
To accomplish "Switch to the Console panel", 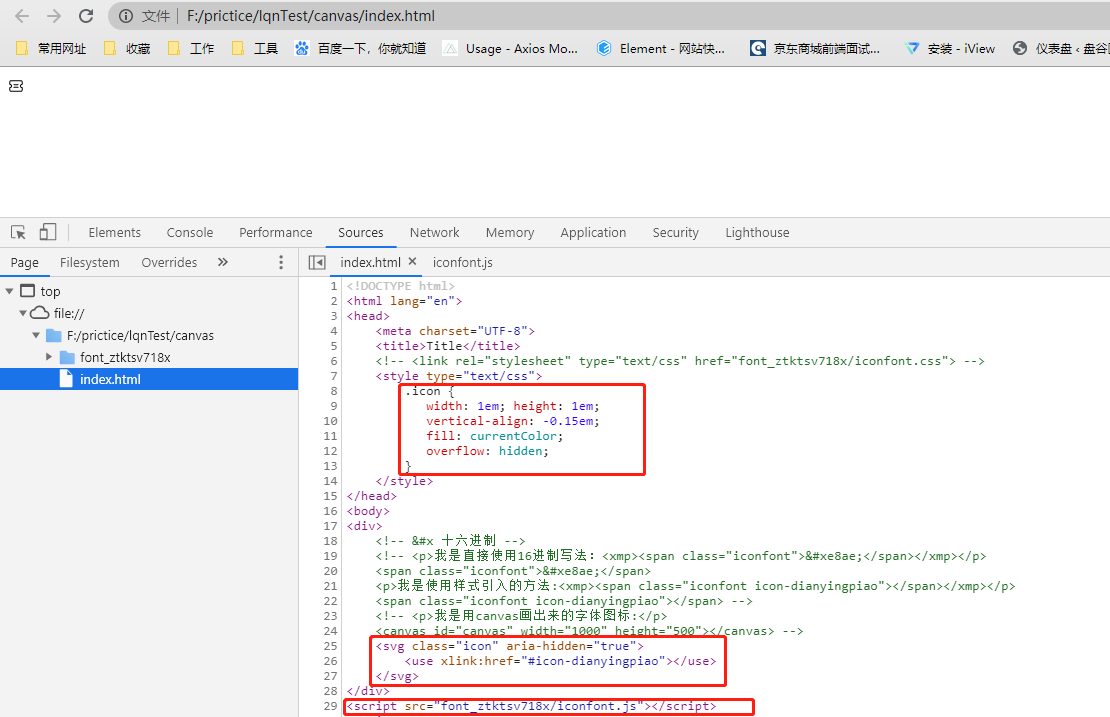I will tap(190, 232).
